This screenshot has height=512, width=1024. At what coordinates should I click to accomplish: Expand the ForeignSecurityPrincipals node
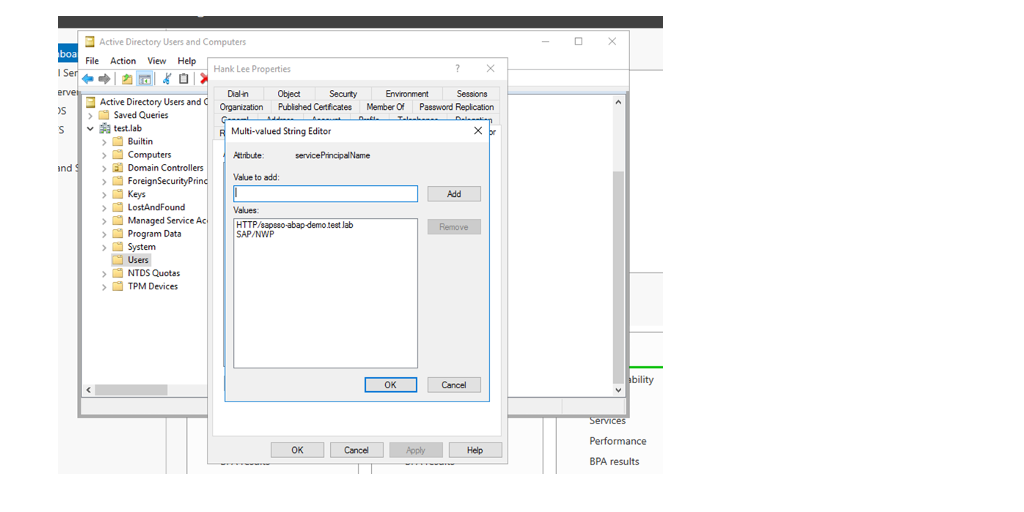(x=104, y=181)
